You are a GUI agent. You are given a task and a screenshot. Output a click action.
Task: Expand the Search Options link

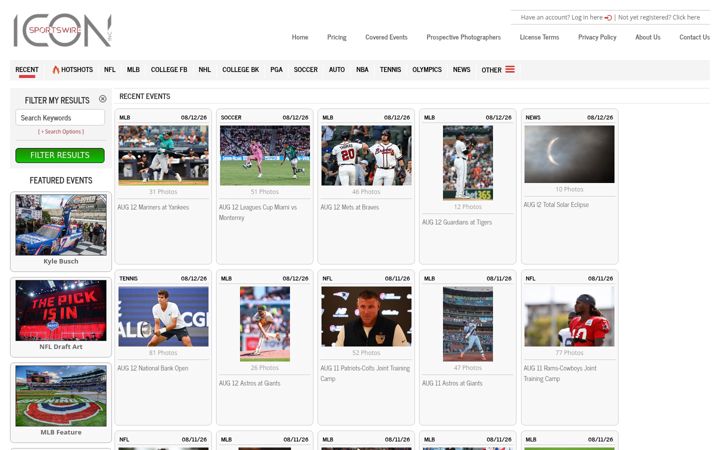pos(61,131)
